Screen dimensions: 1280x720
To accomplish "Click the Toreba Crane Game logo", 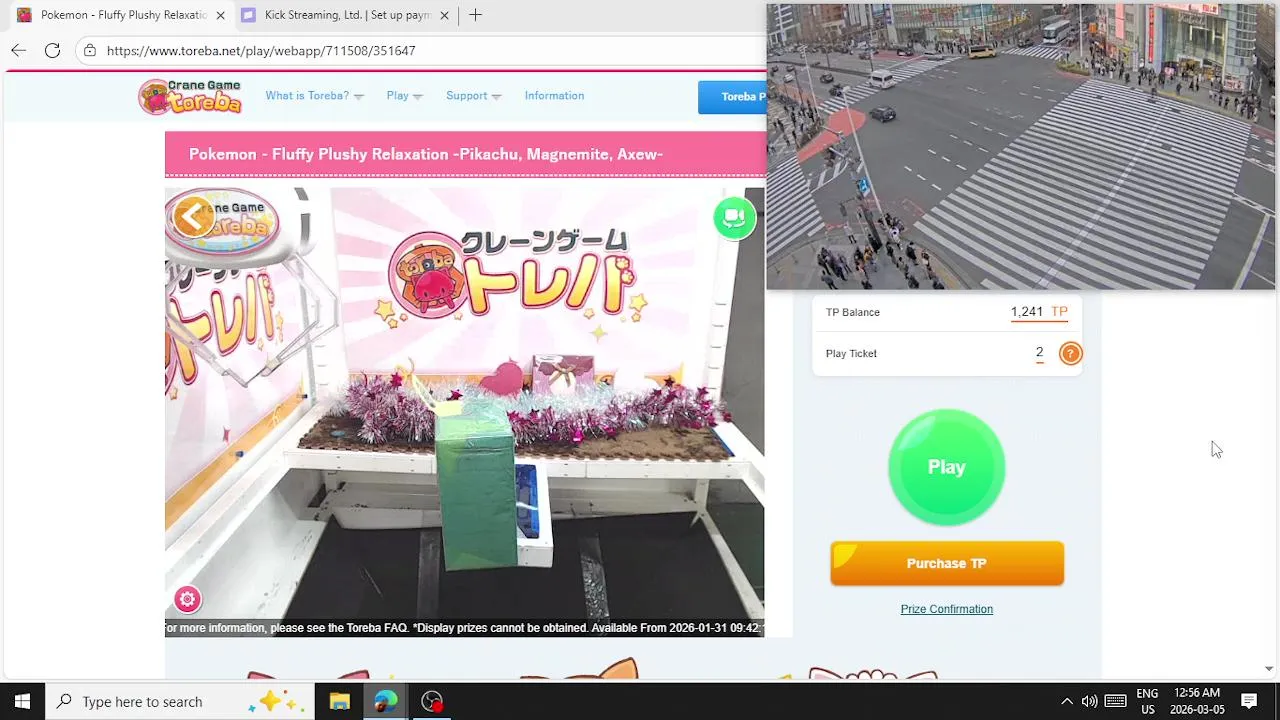I will point(190,96).
